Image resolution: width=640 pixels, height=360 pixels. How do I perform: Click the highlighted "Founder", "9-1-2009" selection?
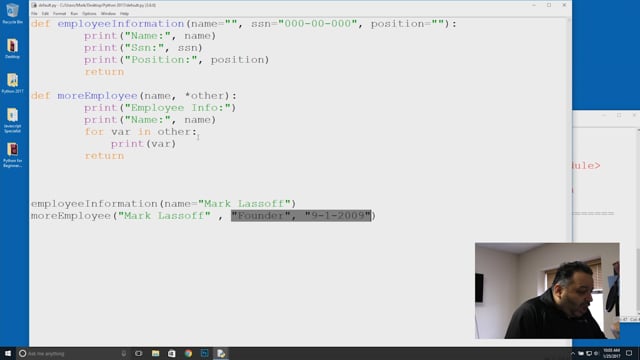(301, 216)
